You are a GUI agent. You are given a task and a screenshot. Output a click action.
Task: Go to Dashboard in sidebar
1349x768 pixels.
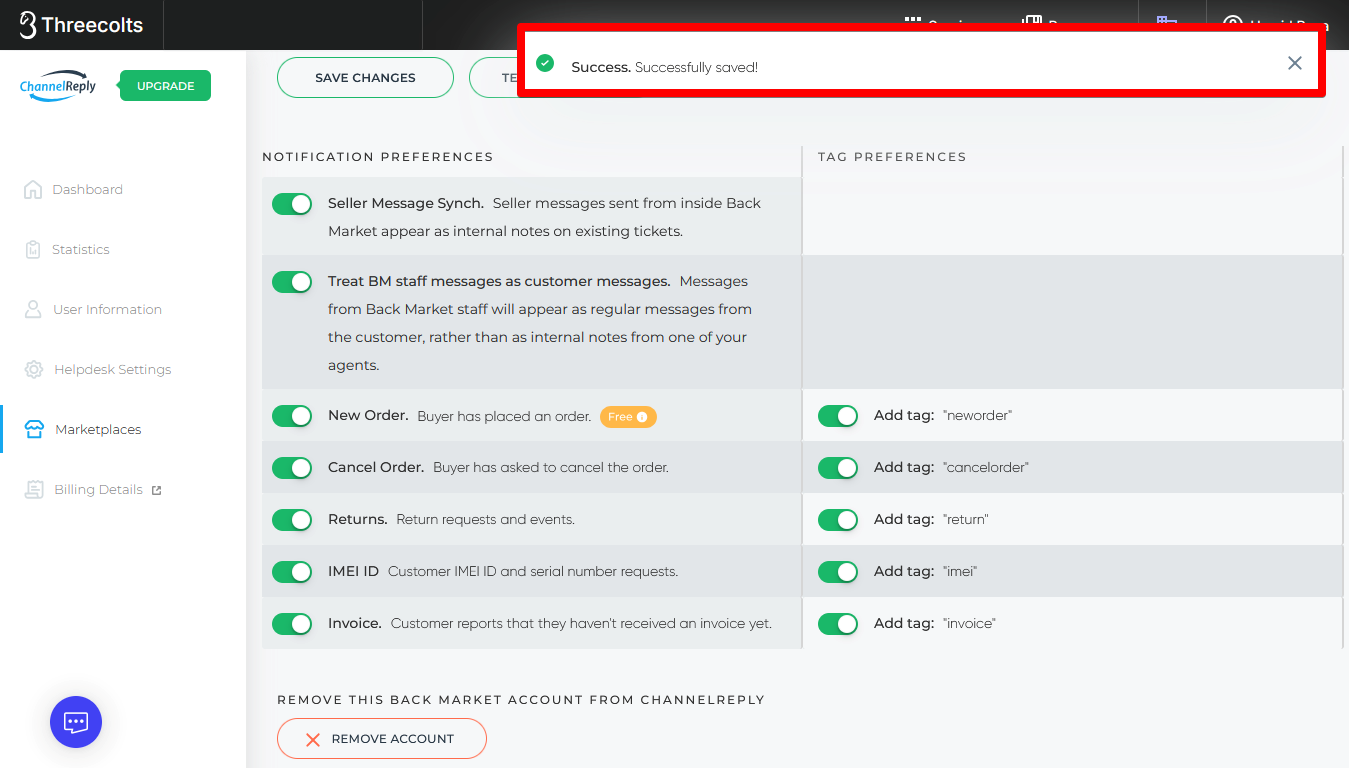click(x=73, y=189)
